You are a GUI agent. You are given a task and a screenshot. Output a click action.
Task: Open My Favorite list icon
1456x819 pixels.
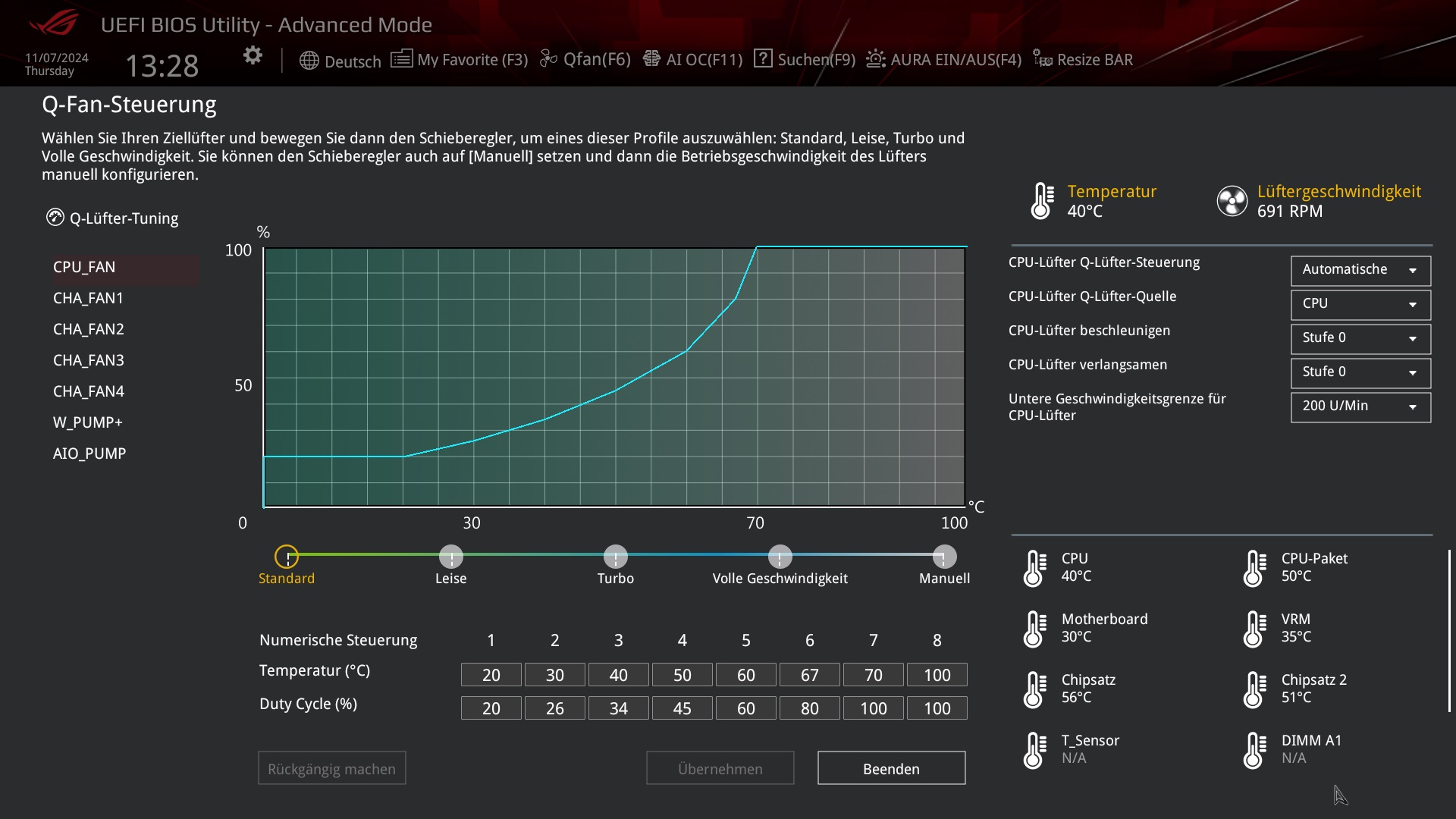click(401, 59)
